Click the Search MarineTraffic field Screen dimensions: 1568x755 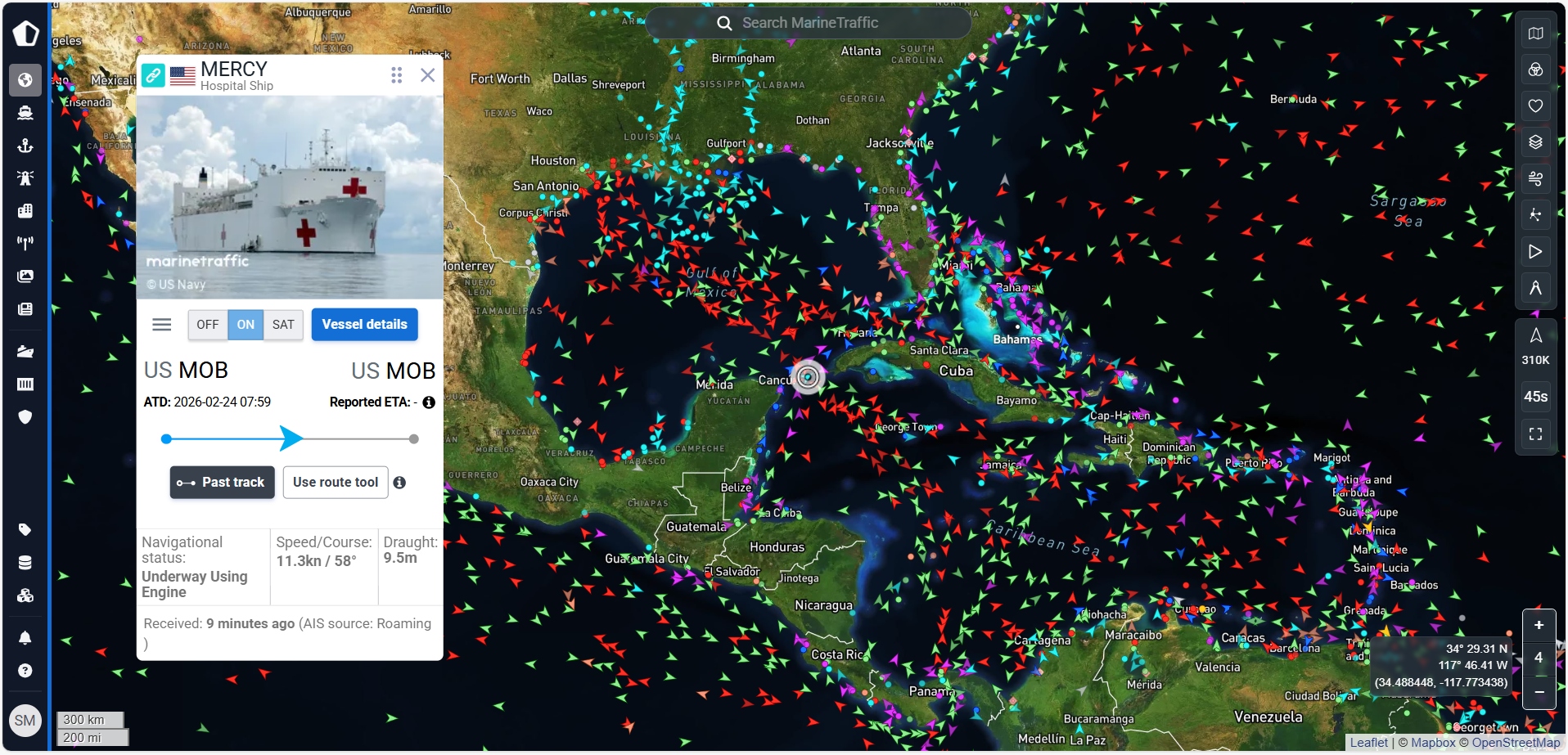point(809,23)
